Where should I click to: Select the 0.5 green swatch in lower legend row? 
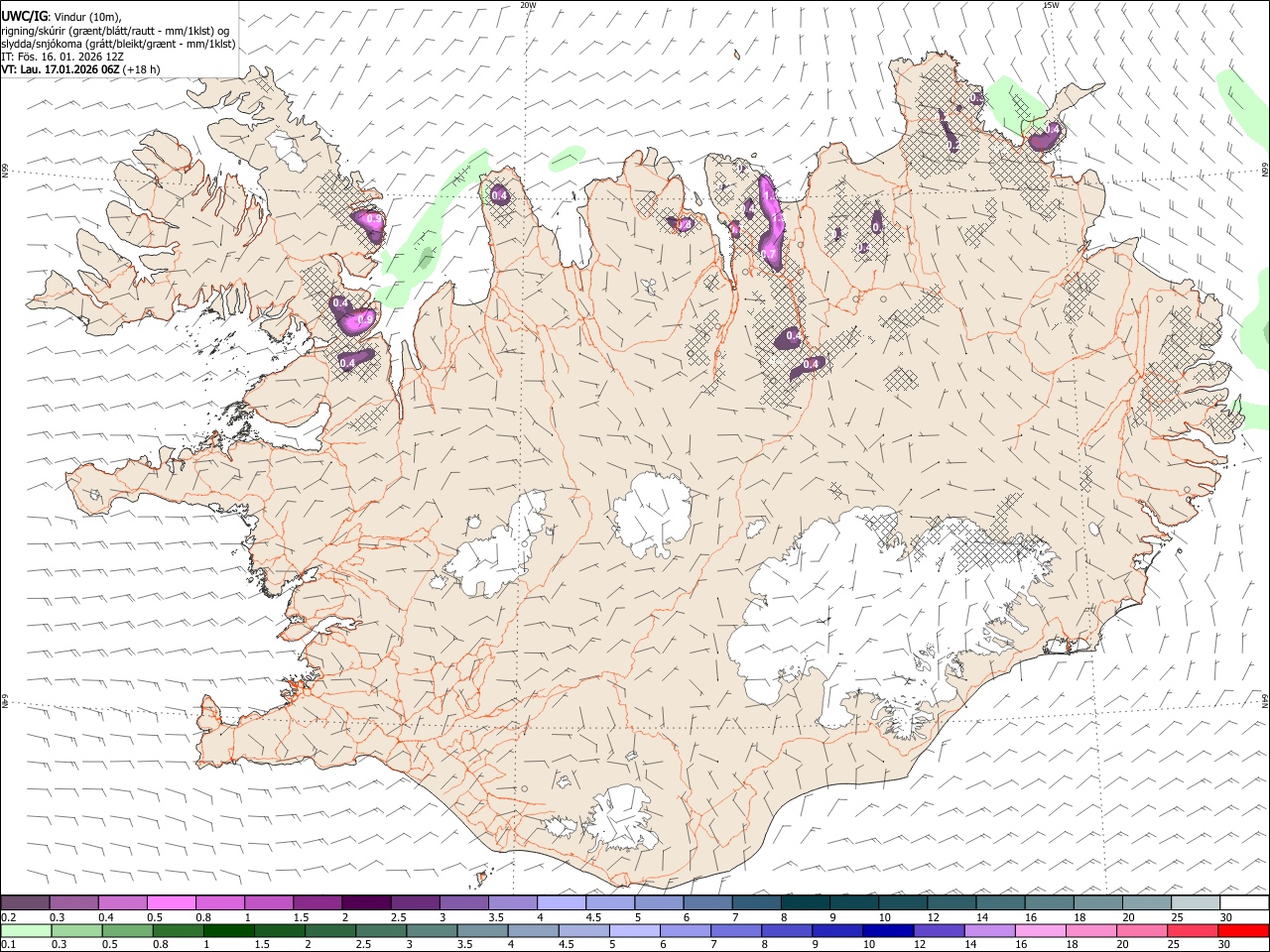127,930
